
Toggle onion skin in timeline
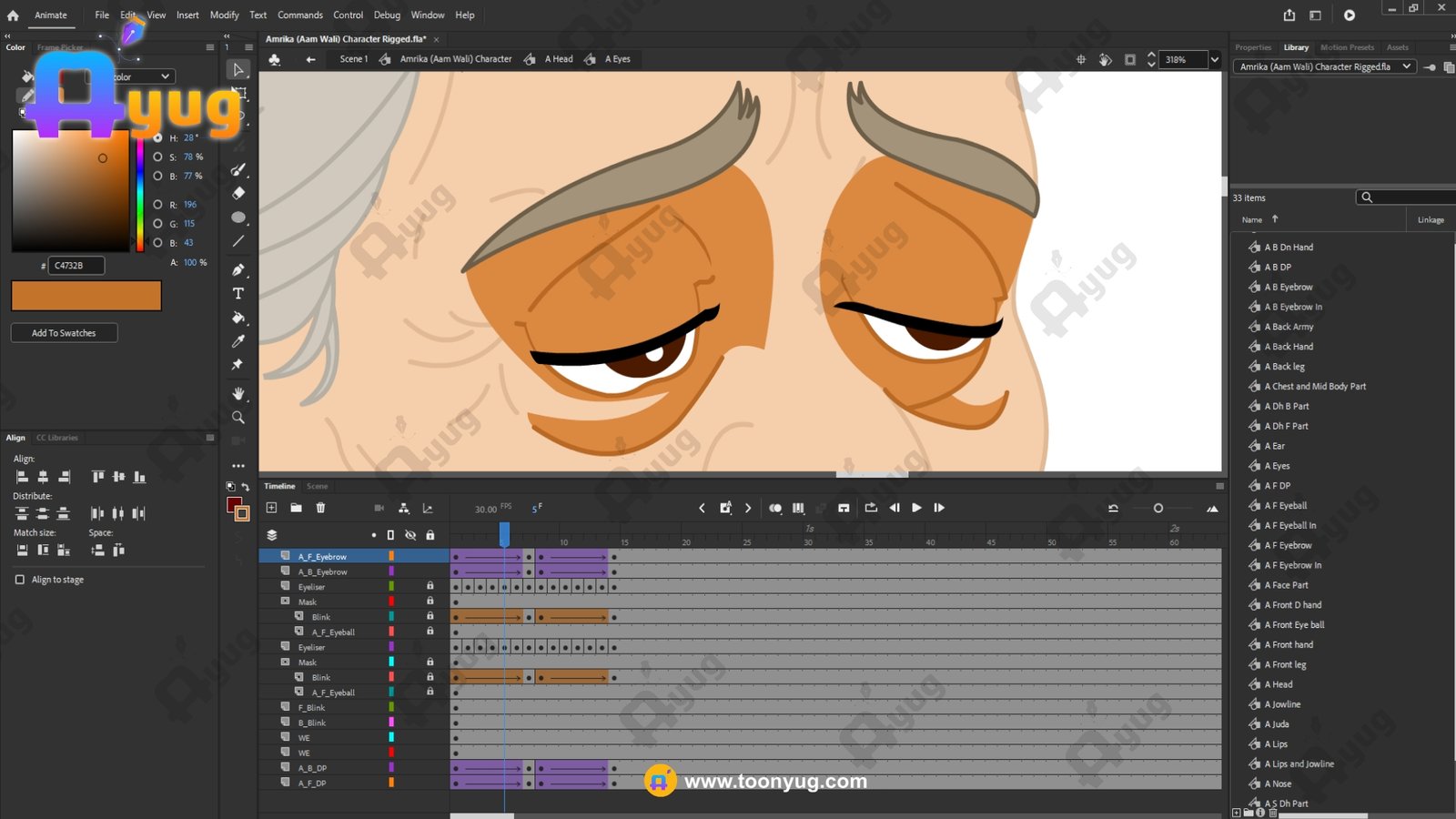pos(774,508)
